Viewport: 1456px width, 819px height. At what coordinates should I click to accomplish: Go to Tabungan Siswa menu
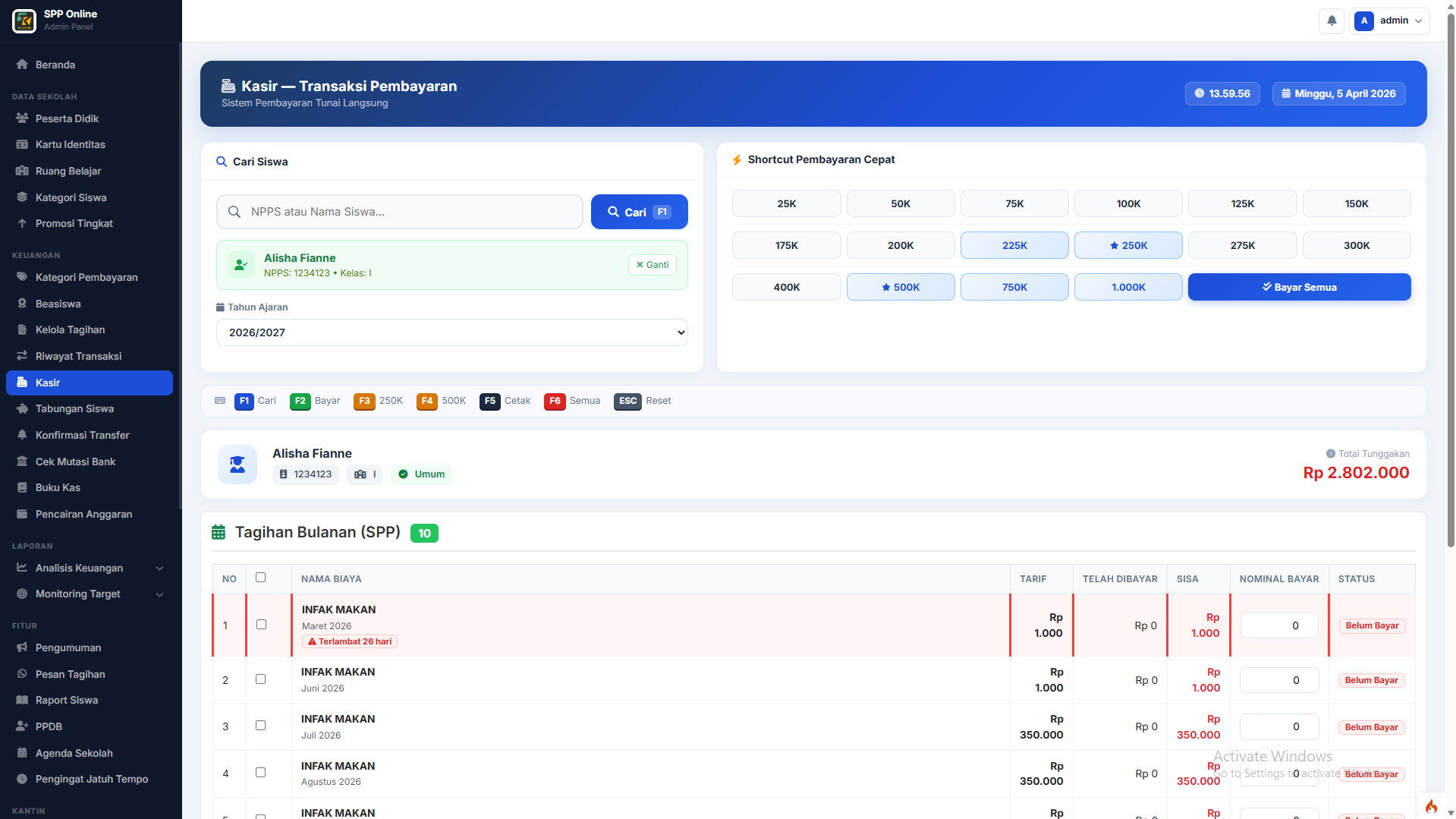tap(74, 408)
